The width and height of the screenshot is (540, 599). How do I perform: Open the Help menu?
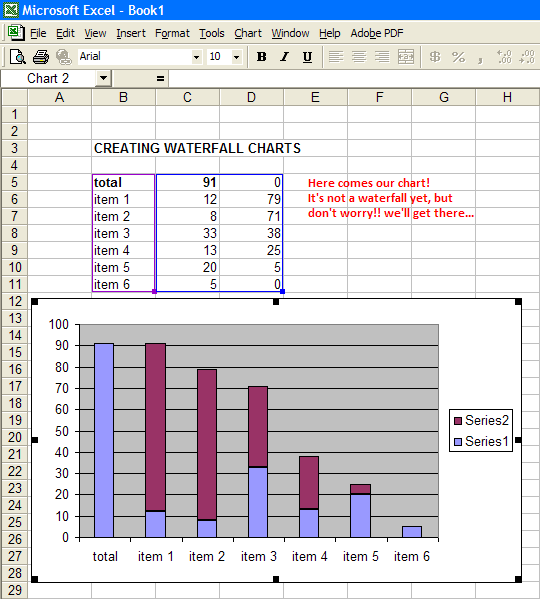330,33
